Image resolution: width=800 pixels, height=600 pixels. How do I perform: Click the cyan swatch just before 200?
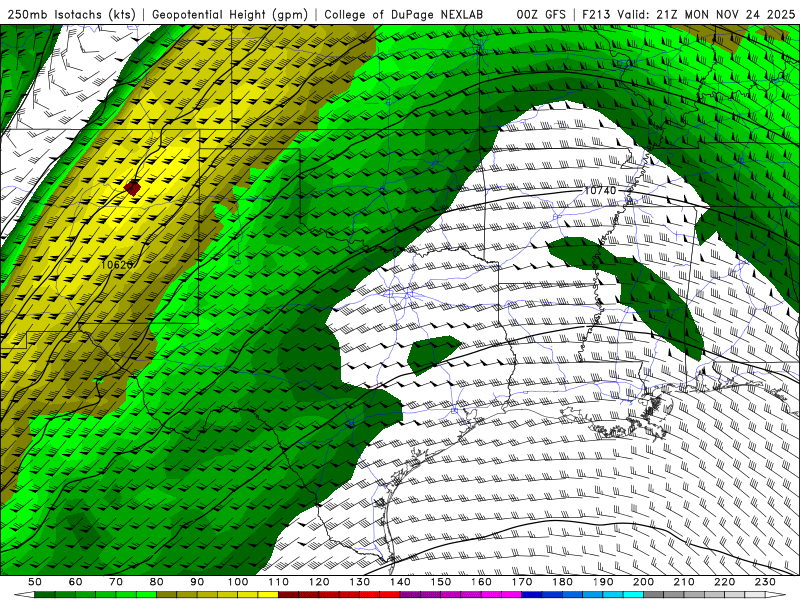coord(633,595)
